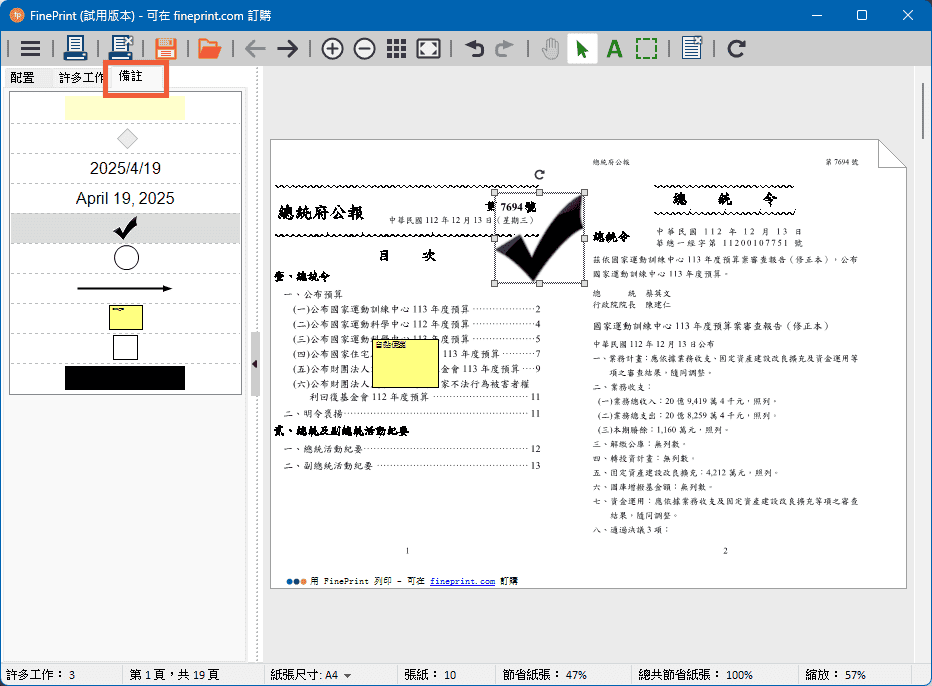Zoom out with the minus icon

365,48
